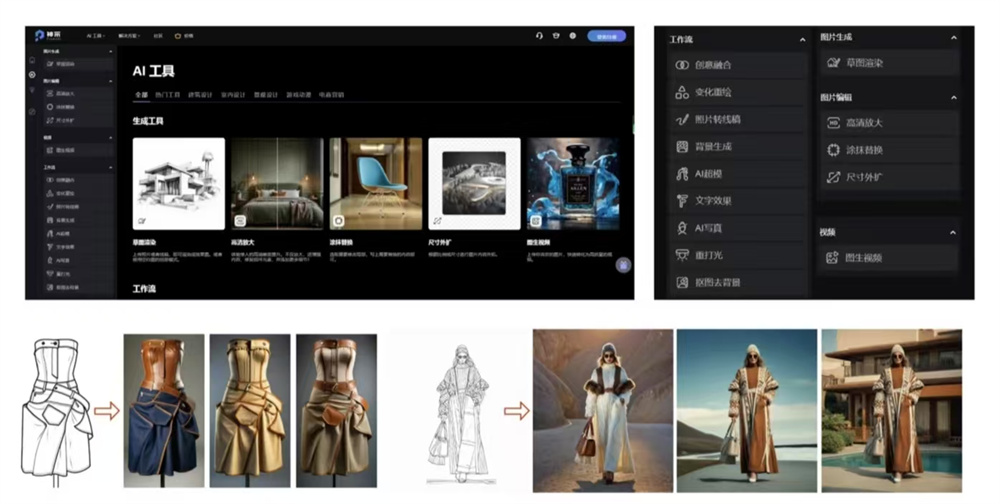1000x504 pixels.
Task: Open 高清放大 entry in main window sidebar
Action: pos(78,94)
